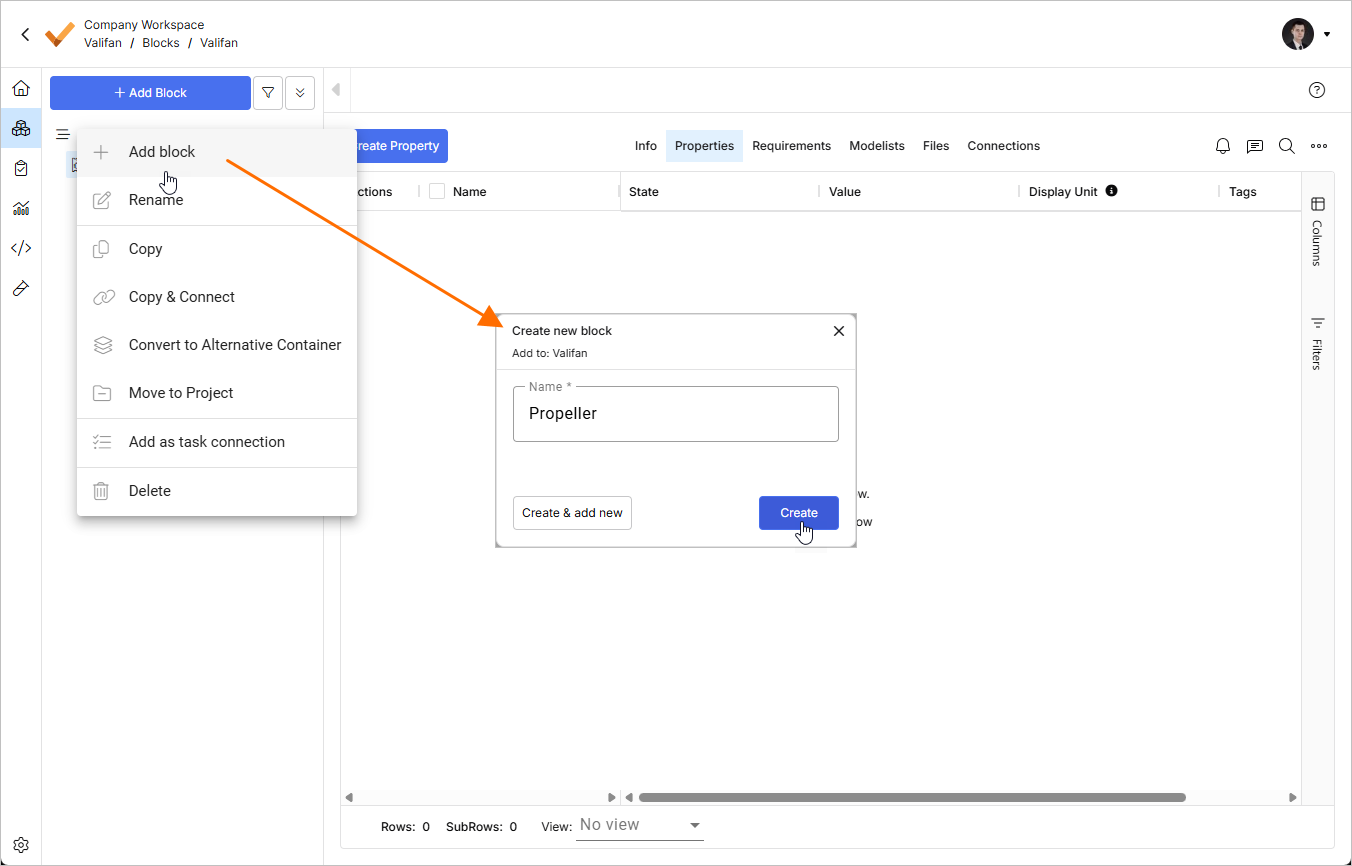Open the comments chat icon
The image size is (1352, 866).
pyautogui.click(x=1255, y=146)
